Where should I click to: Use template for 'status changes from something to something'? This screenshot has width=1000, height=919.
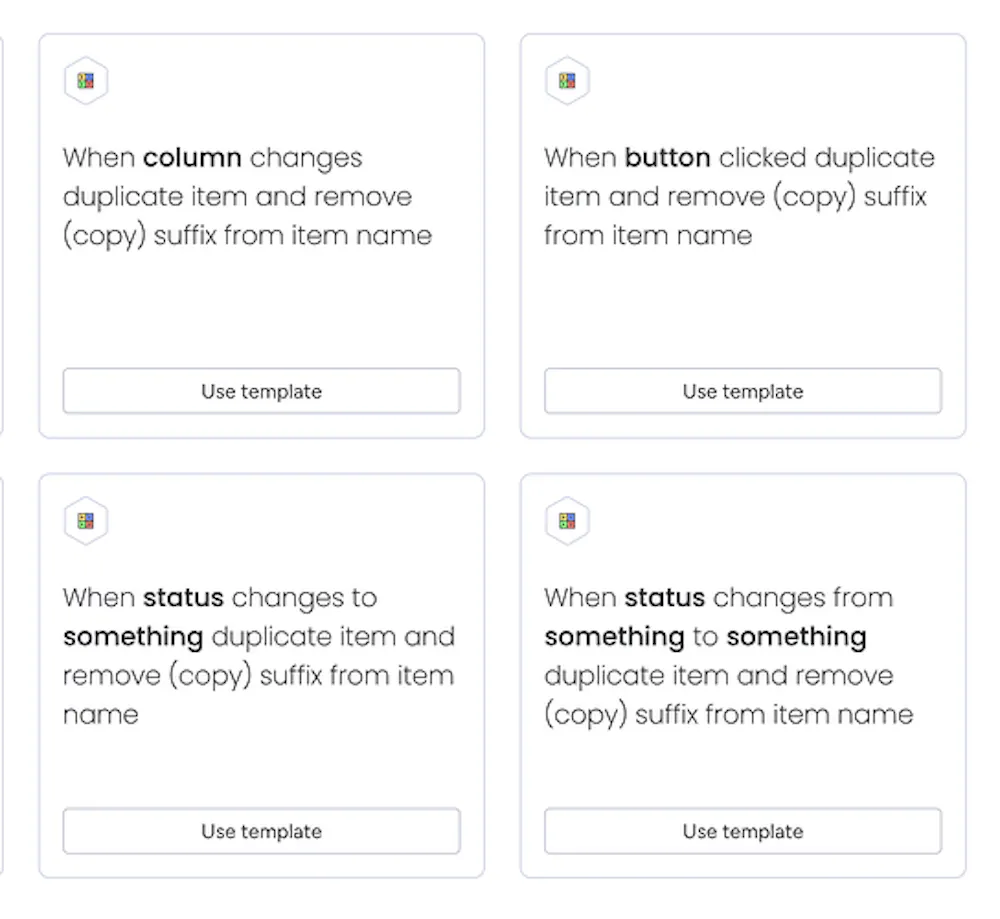742,831
